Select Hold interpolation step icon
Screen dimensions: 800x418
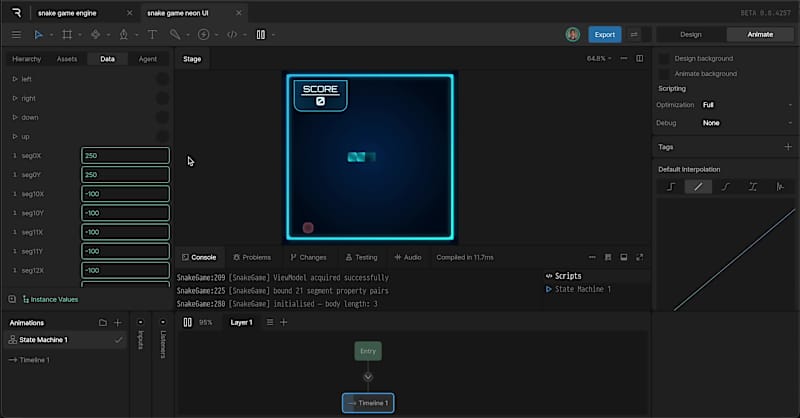point(671,187)
